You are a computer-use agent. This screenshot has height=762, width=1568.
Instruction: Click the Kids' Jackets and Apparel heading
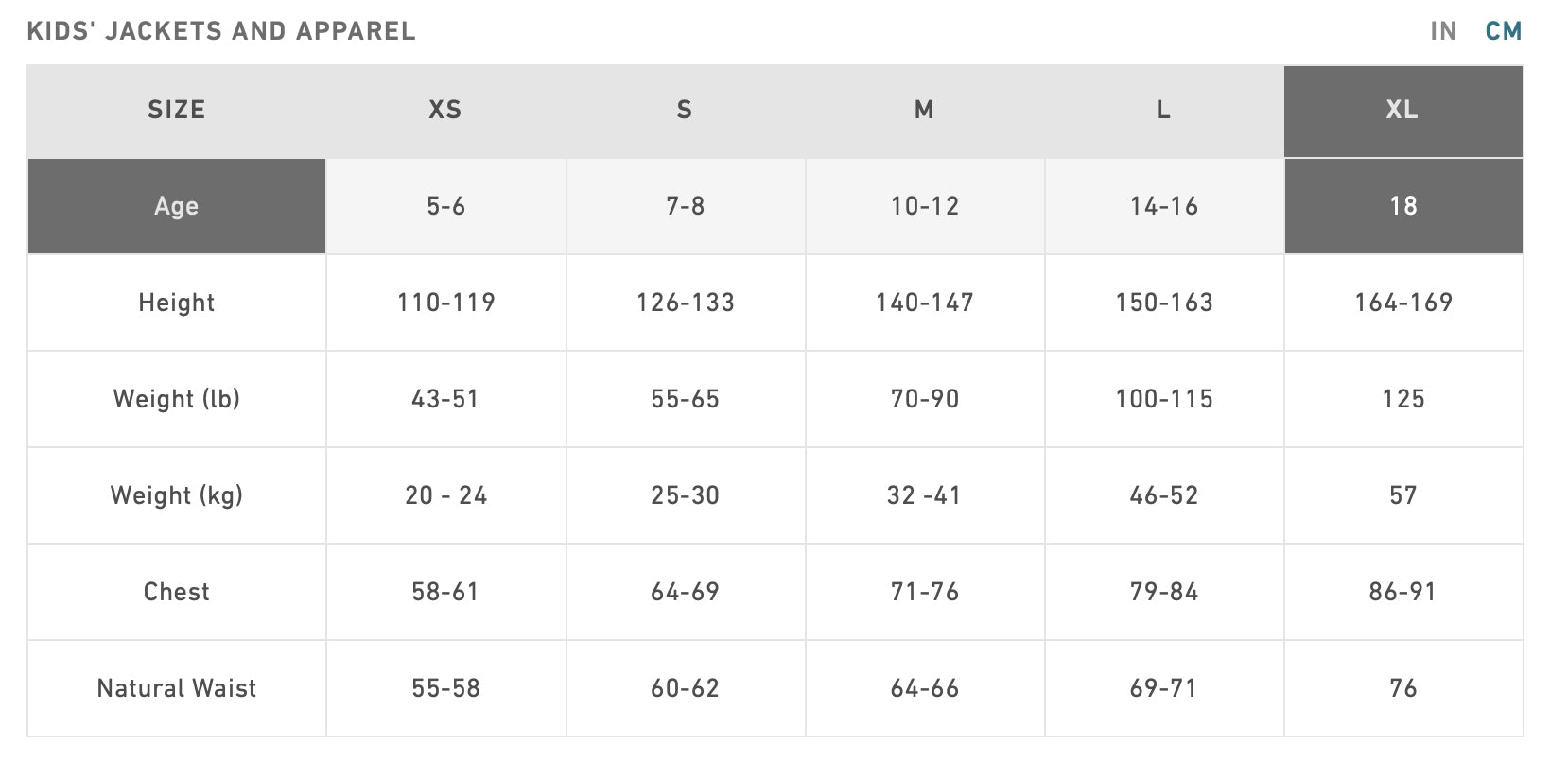(x=221, y=31)
